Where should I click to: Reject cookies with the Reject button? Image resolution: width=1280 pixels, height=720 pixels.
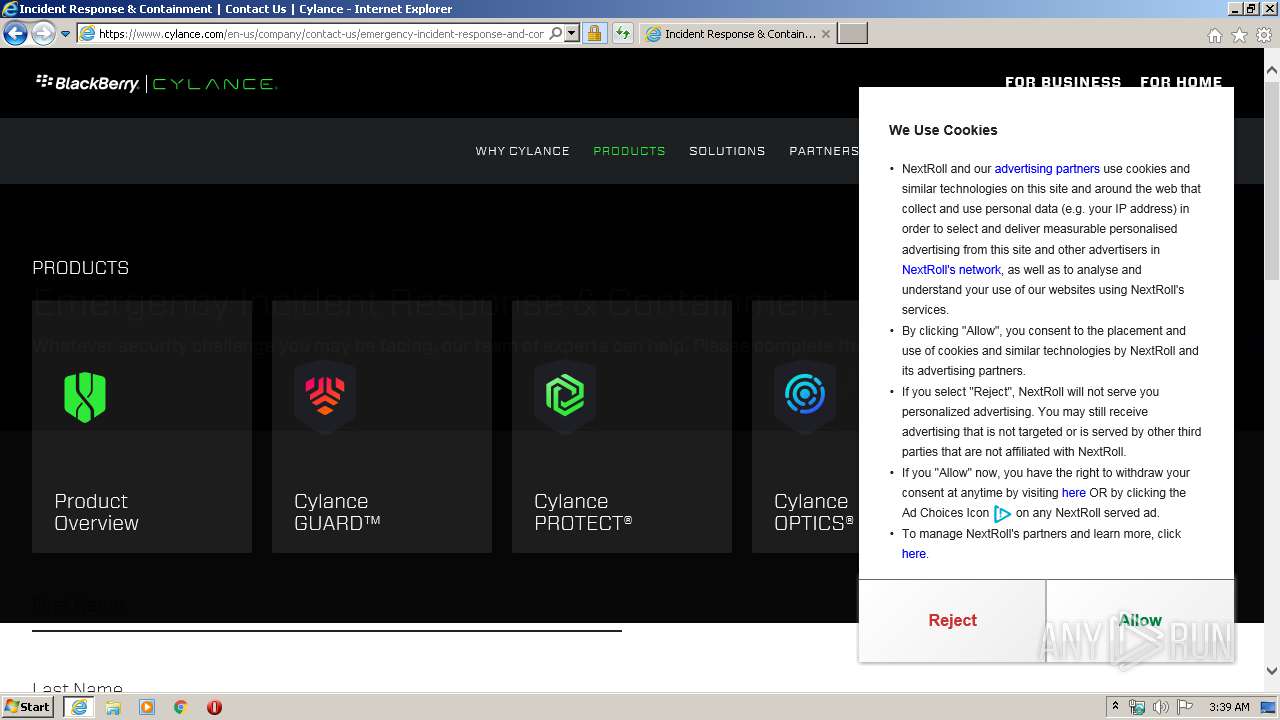coord(952,620)
